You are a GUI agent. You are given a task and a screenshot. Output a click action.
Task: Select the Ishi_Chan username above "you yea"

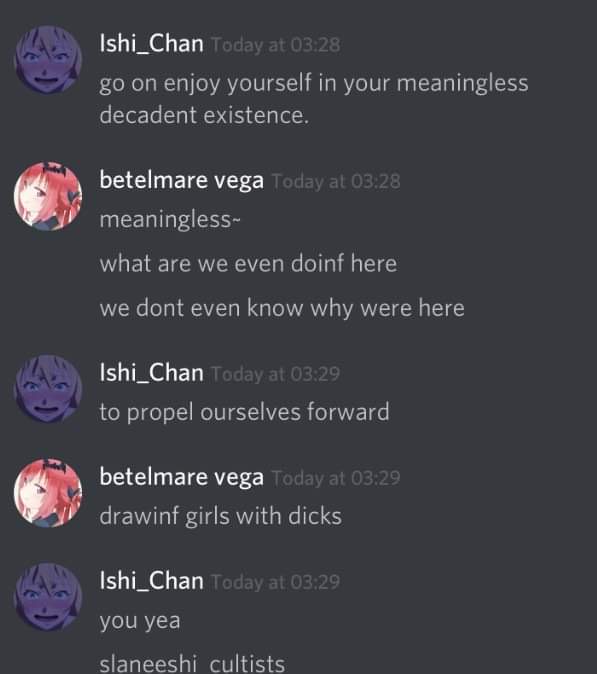click(x=151, y=581)
